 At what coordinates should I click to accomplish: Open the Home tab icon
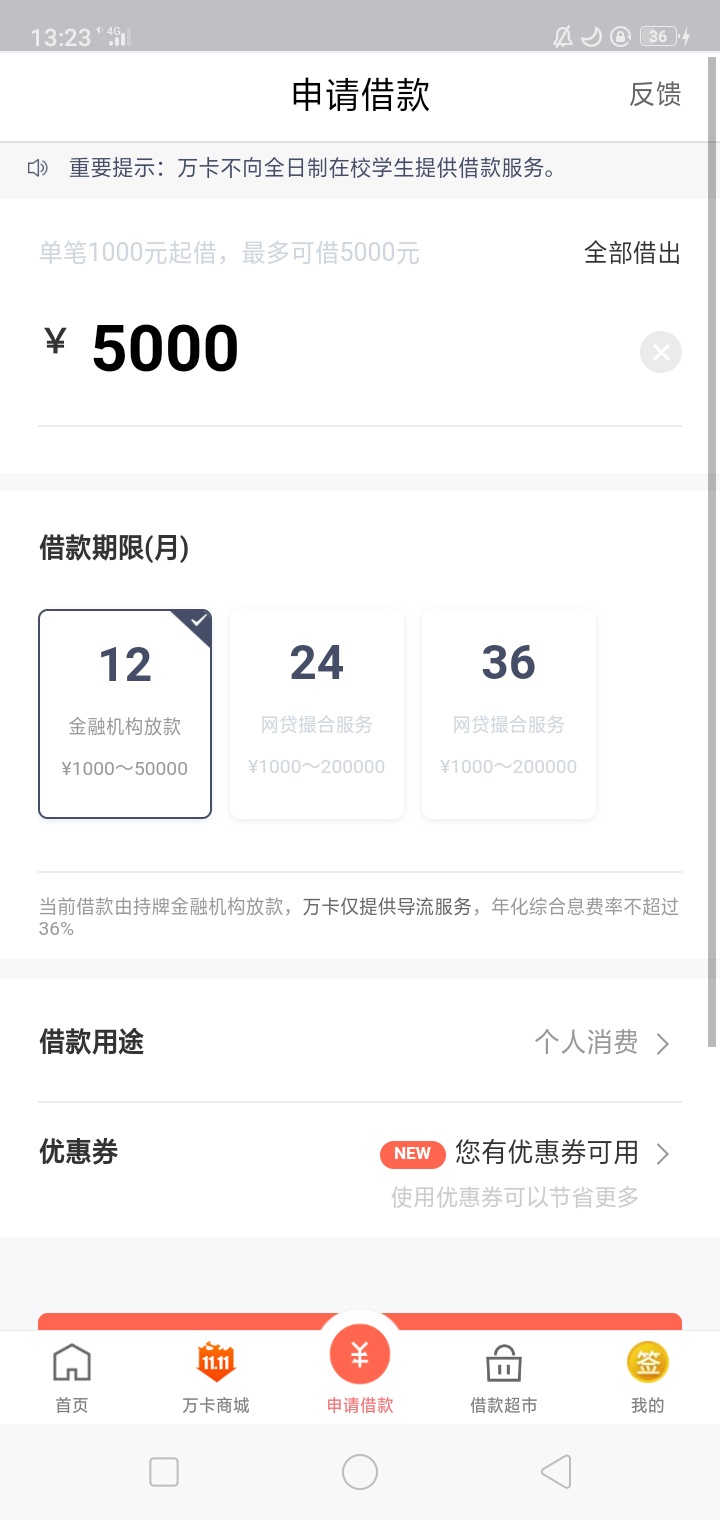click(72, 1364)
